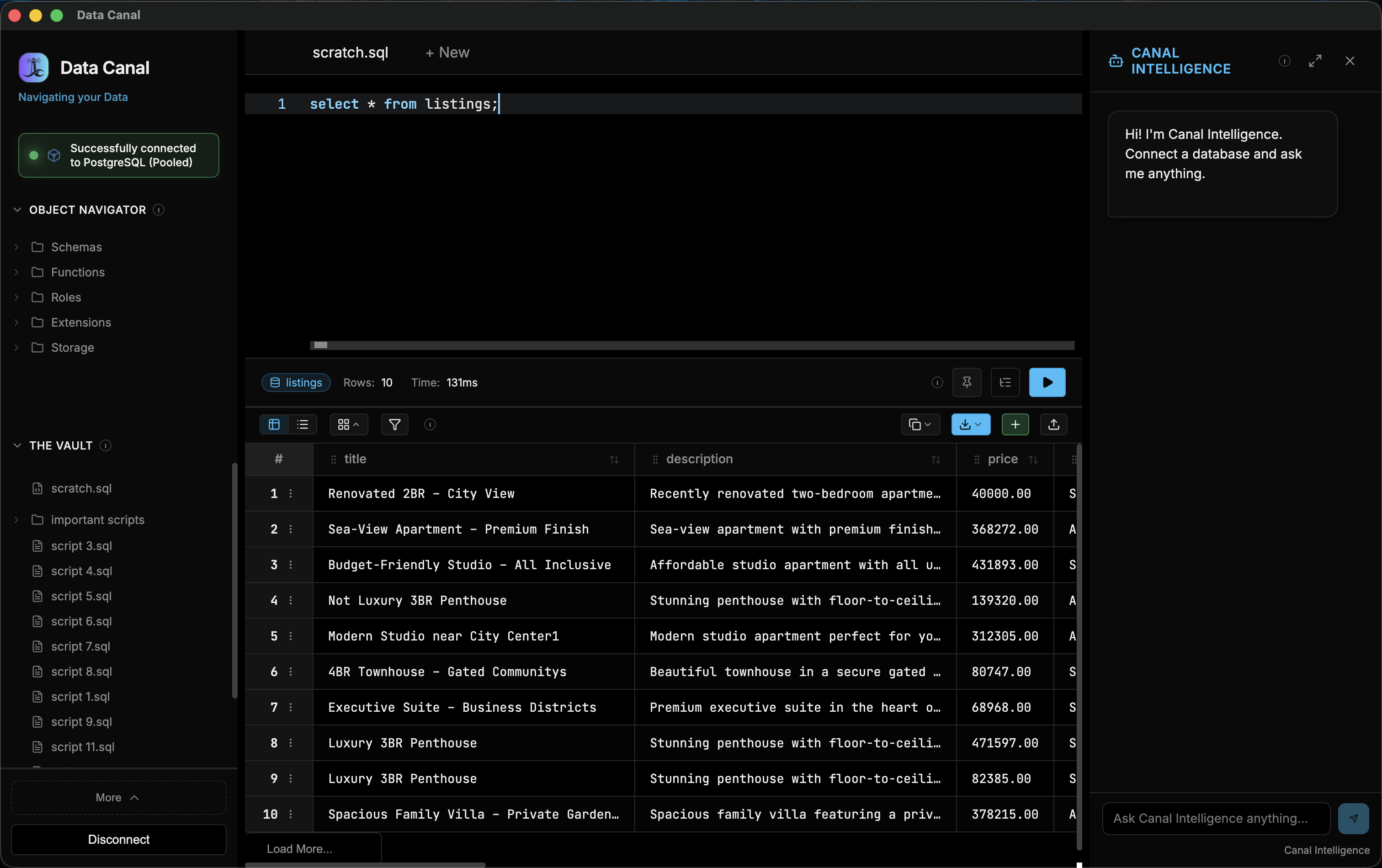Click the Disconnect button

(118, 839)
